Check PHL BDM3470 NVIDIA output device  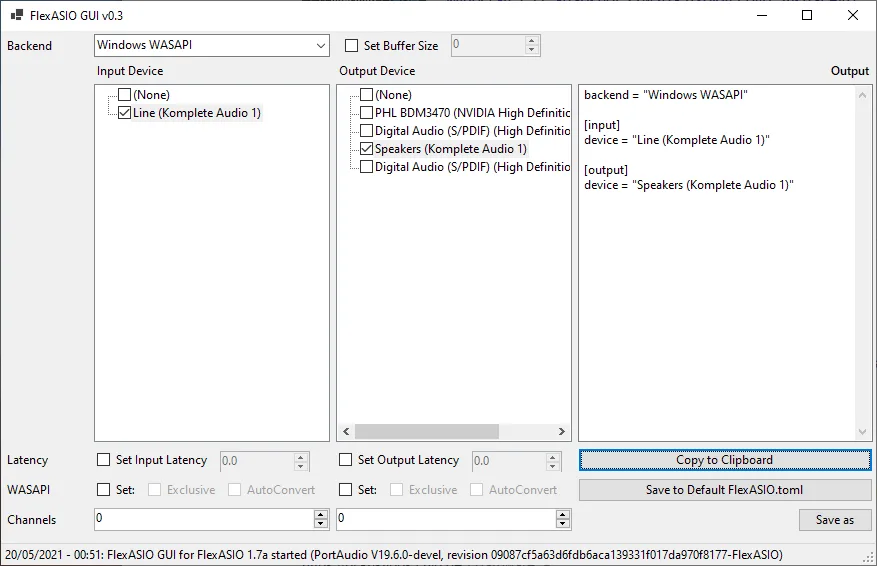click(366, 112)
